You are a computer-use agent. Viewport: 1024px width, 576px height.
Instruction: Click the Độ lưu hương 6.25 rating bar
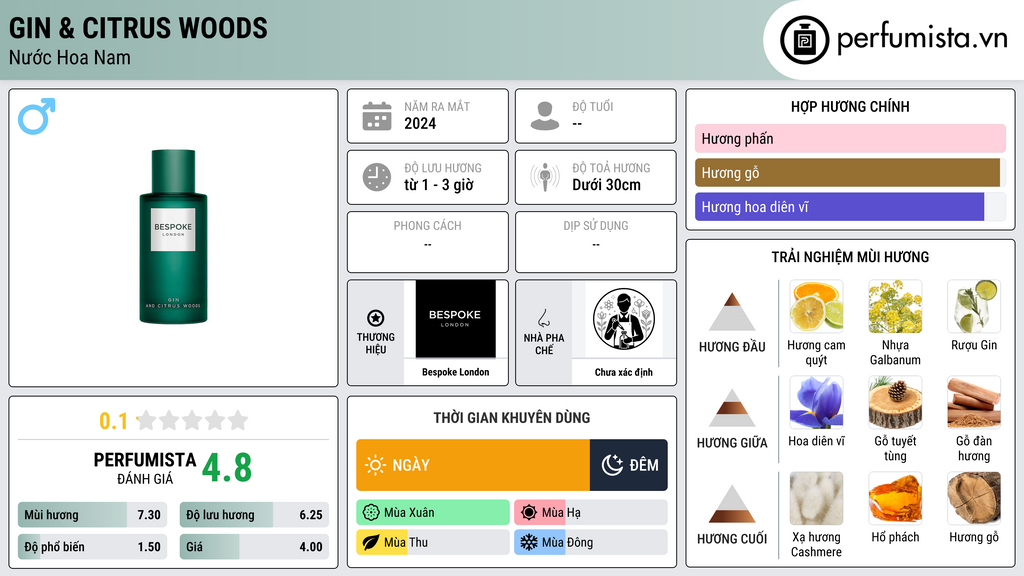[254, 515]
